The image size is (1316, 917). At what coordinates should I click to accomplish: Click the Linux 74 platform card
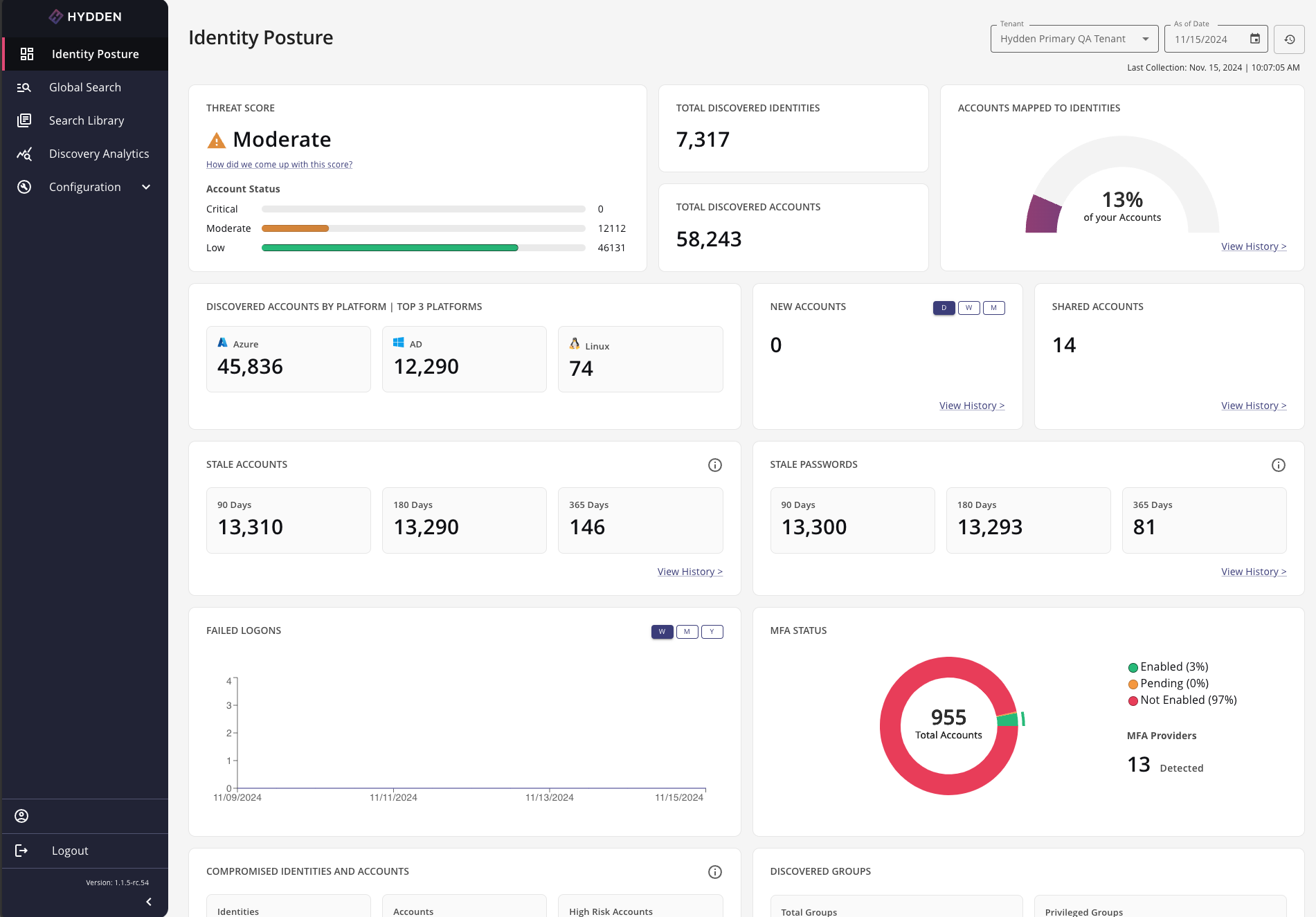coord(640,359)
